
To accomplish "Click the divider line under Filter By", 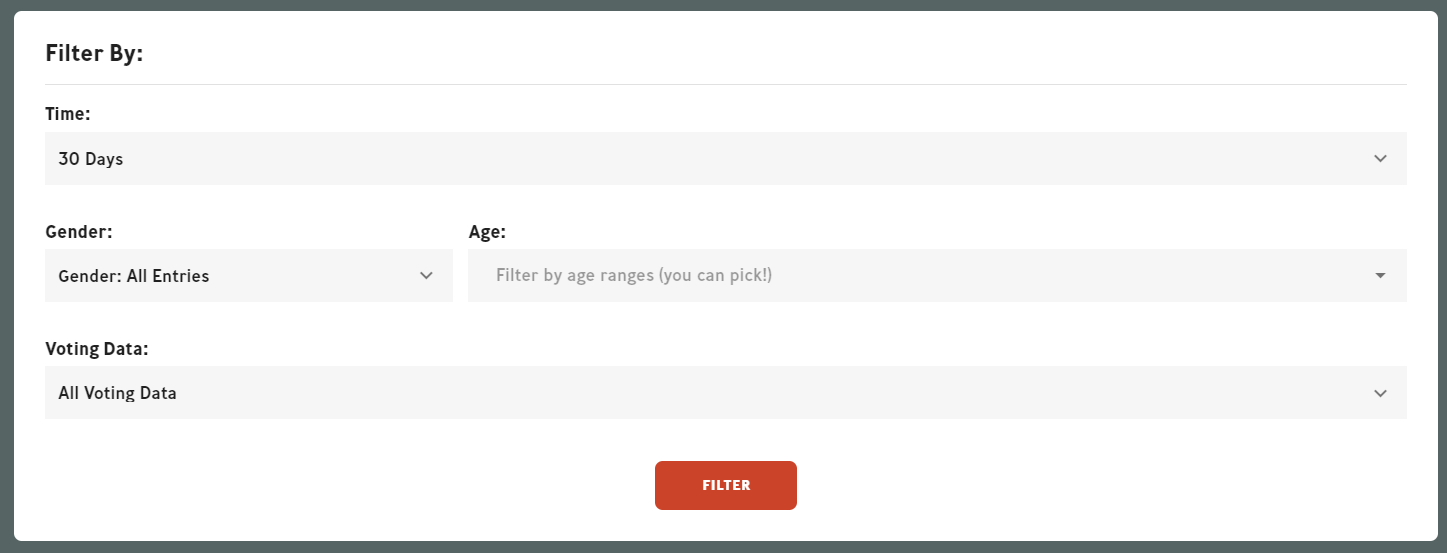I will point(725,84).
